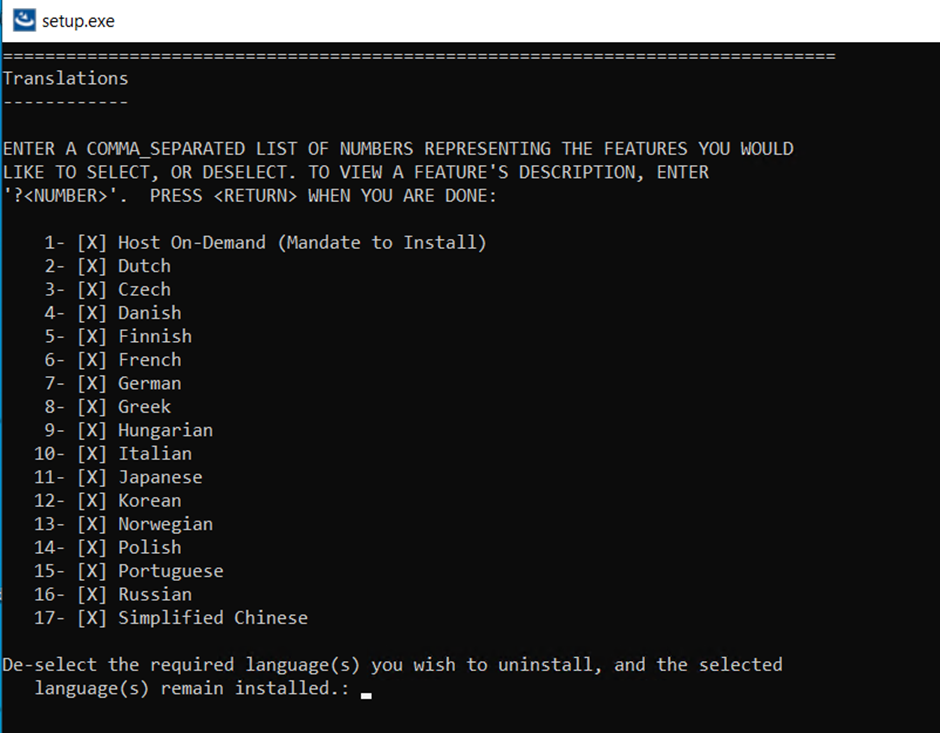Click the setup.exe window title text
Viewport: 940px width, 733px height.
pyautogui.click(x=78, y=20)
